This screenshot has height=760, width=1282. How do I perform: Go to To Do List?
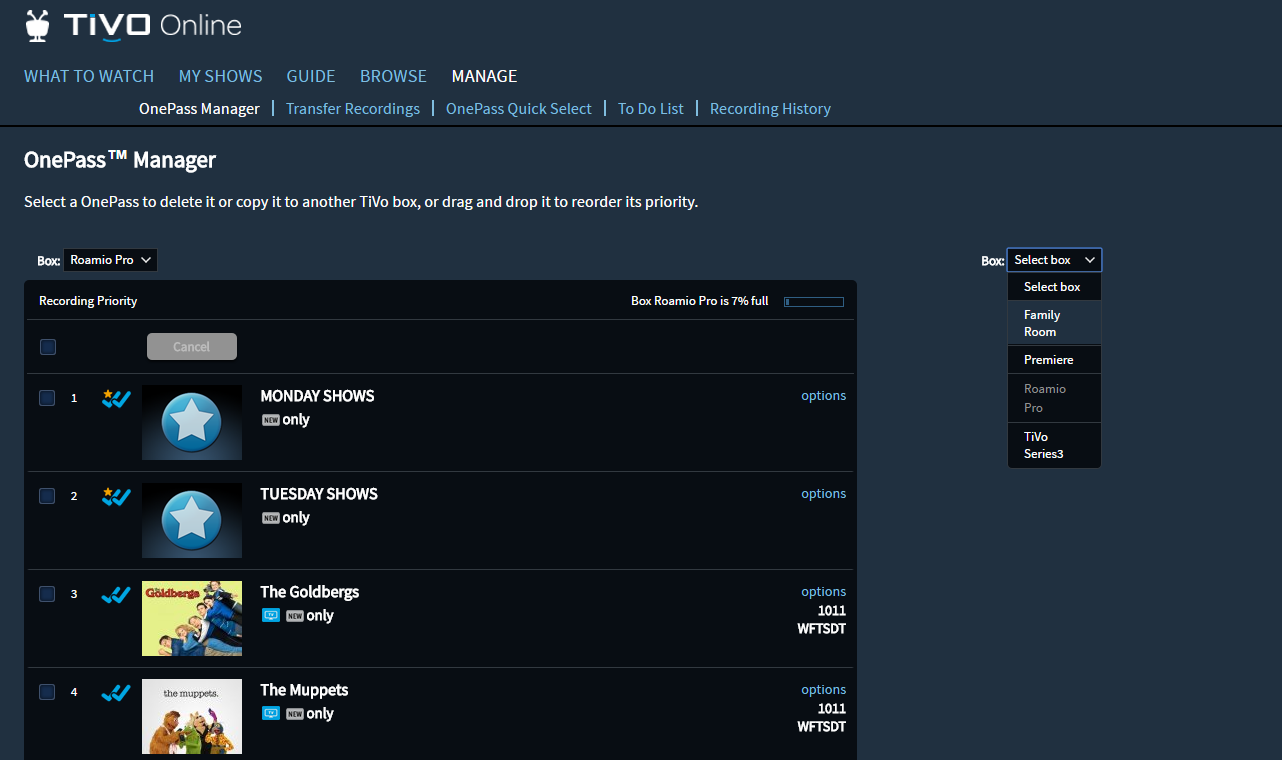[x=651, y=109]
